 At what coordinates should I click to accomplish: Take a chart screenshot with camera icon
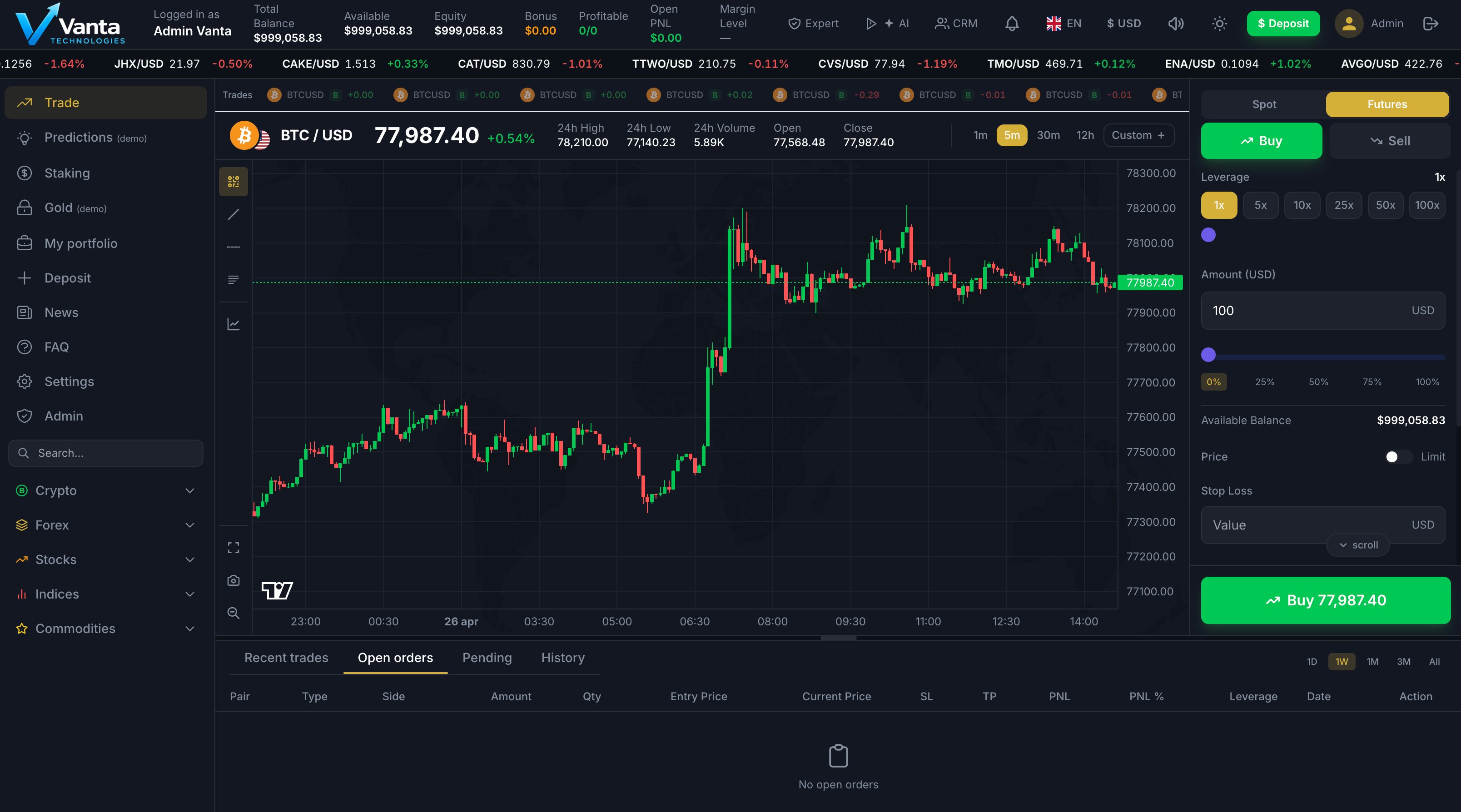[233, 580]
